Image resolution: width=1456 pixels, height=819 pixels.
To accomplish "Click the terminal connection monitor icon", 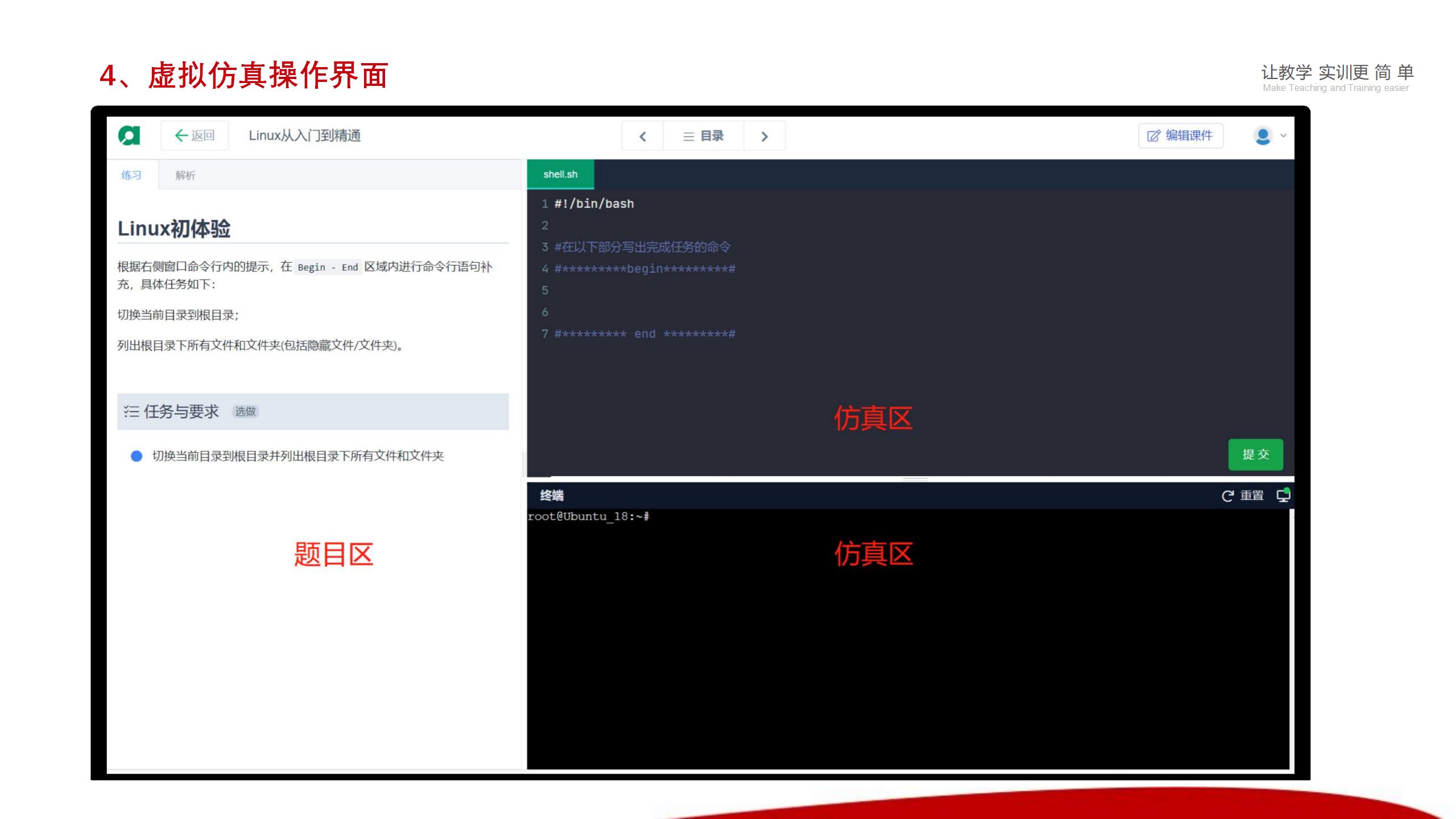I will click(x=1283, y=495).
